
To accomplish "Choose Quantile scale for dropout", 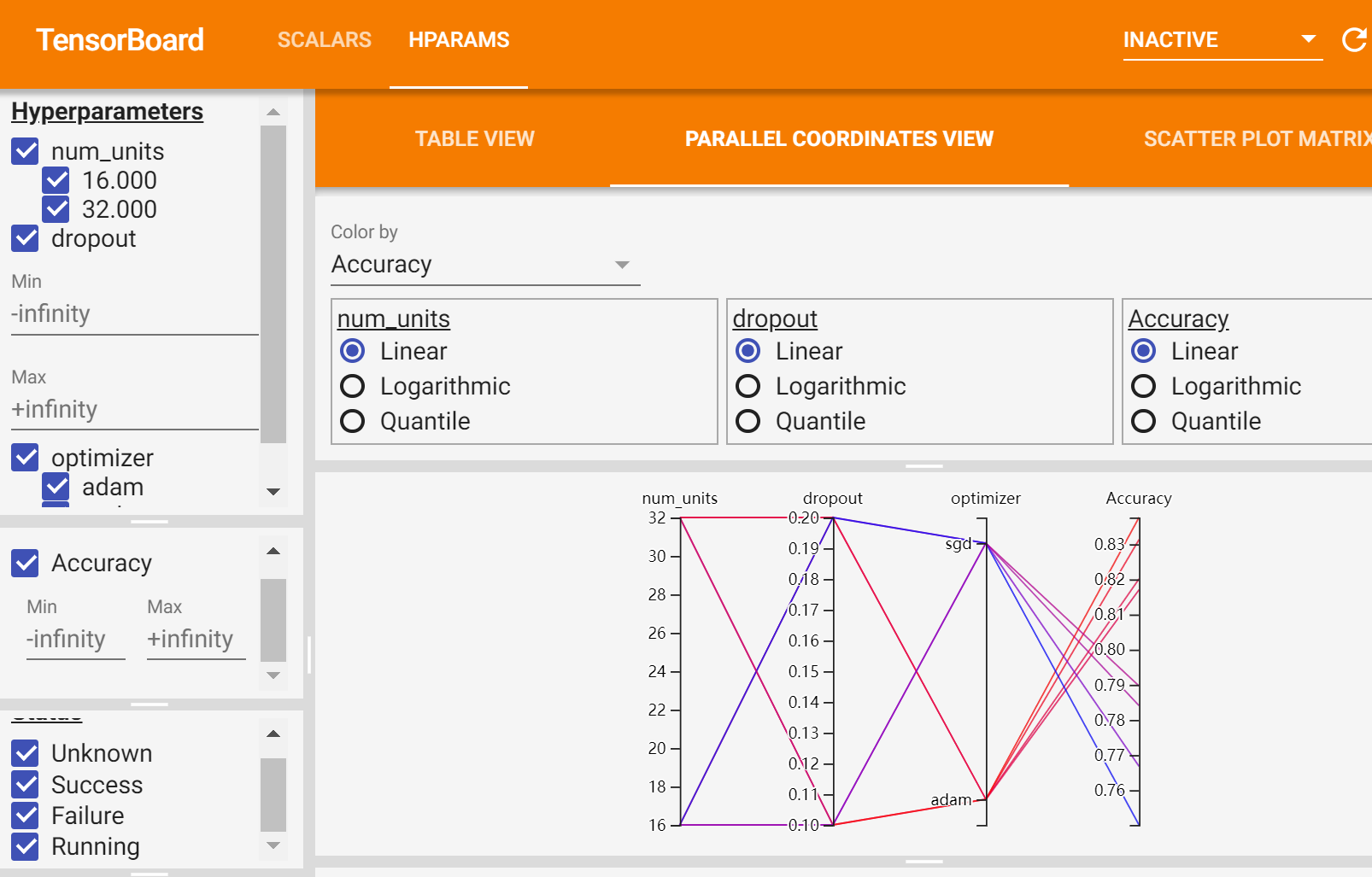I will 748,422.
